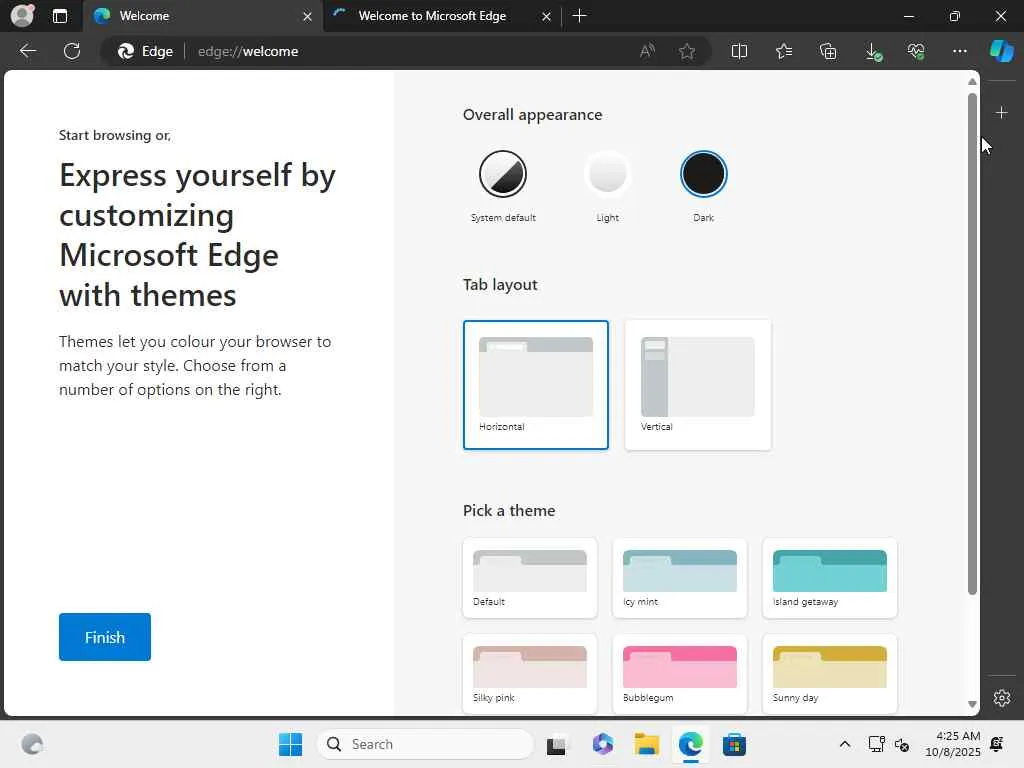The width and height of the screenshot is (1024, 768).
Task: Close the Welcome to Microsoft Edge tab
Action: pos(546,16)
